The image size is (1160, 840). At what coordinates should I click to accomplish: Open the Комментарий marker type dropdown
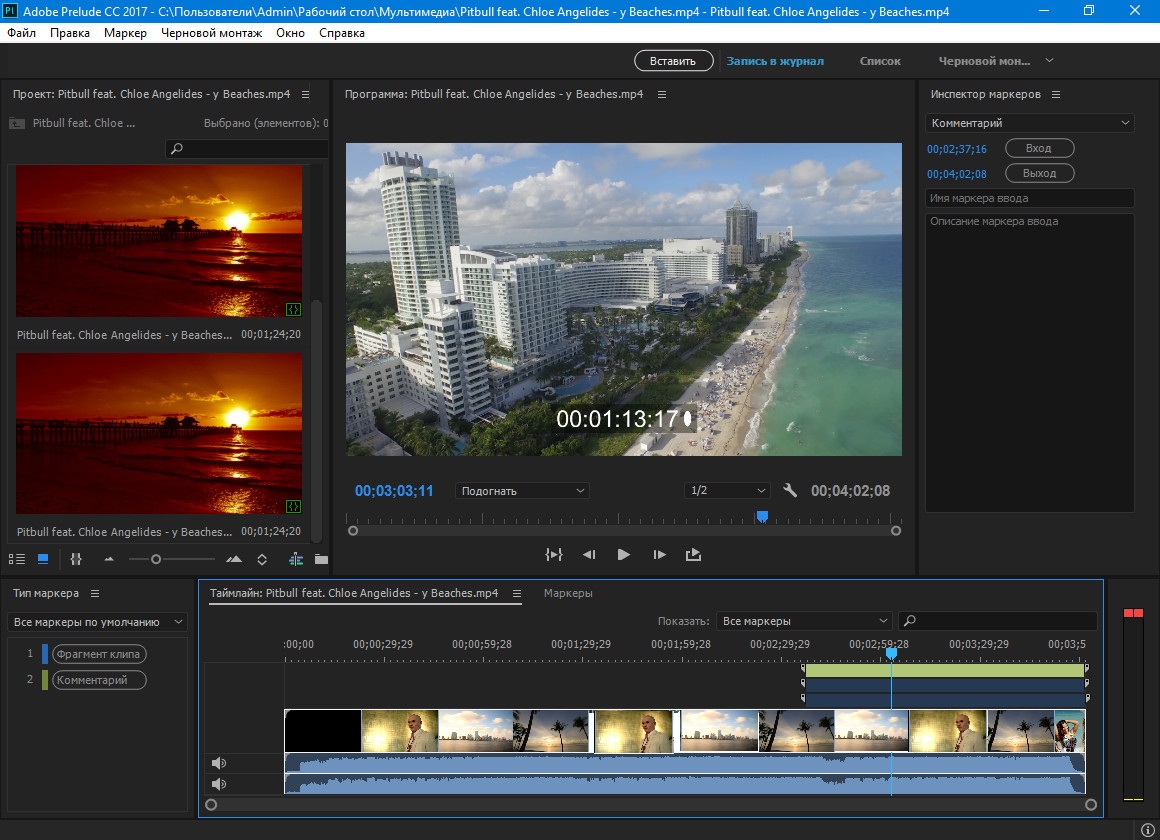click(1030, 123)
